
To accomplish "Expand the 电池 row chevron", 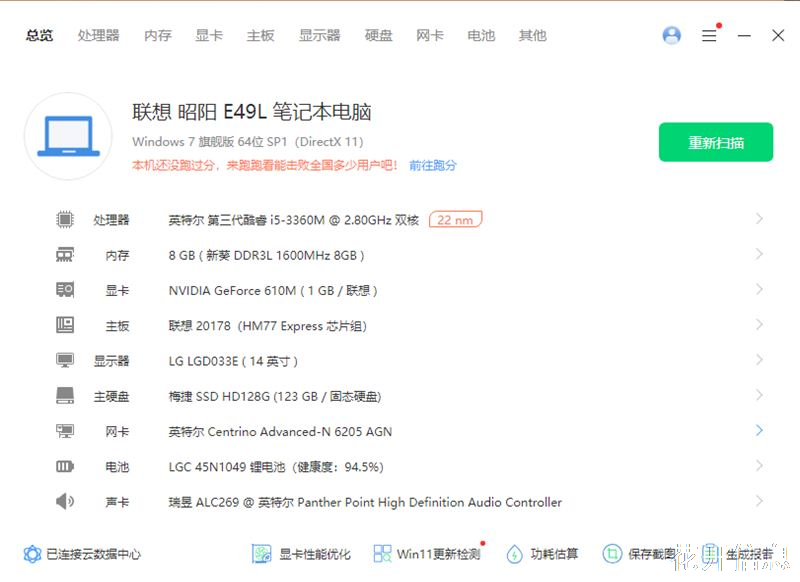I will coord(759,465).
